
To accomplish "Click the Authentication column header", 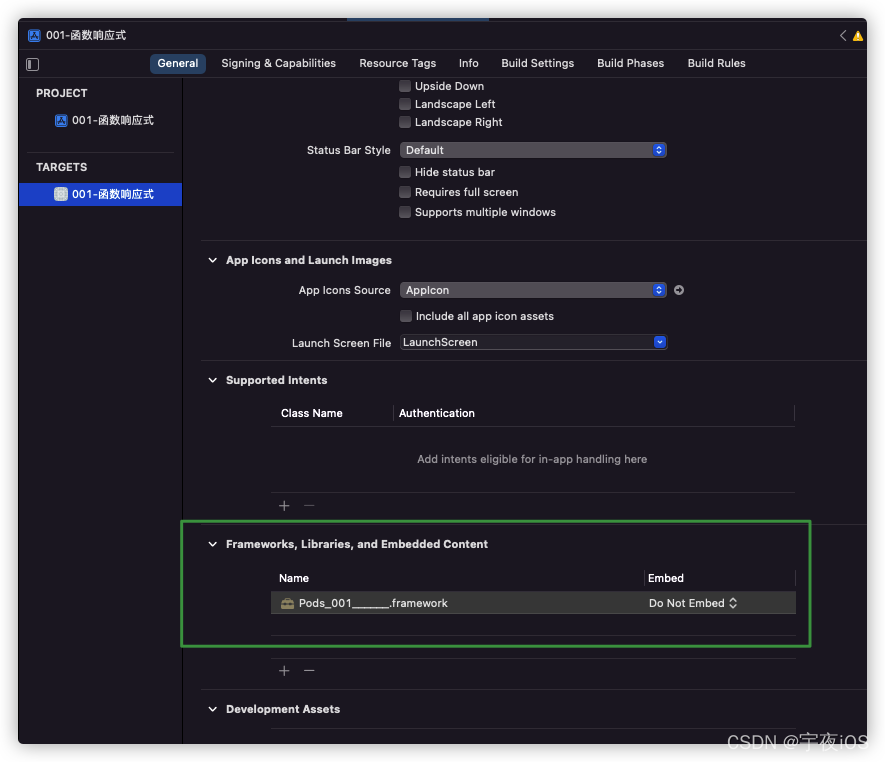I will [437, 413].
